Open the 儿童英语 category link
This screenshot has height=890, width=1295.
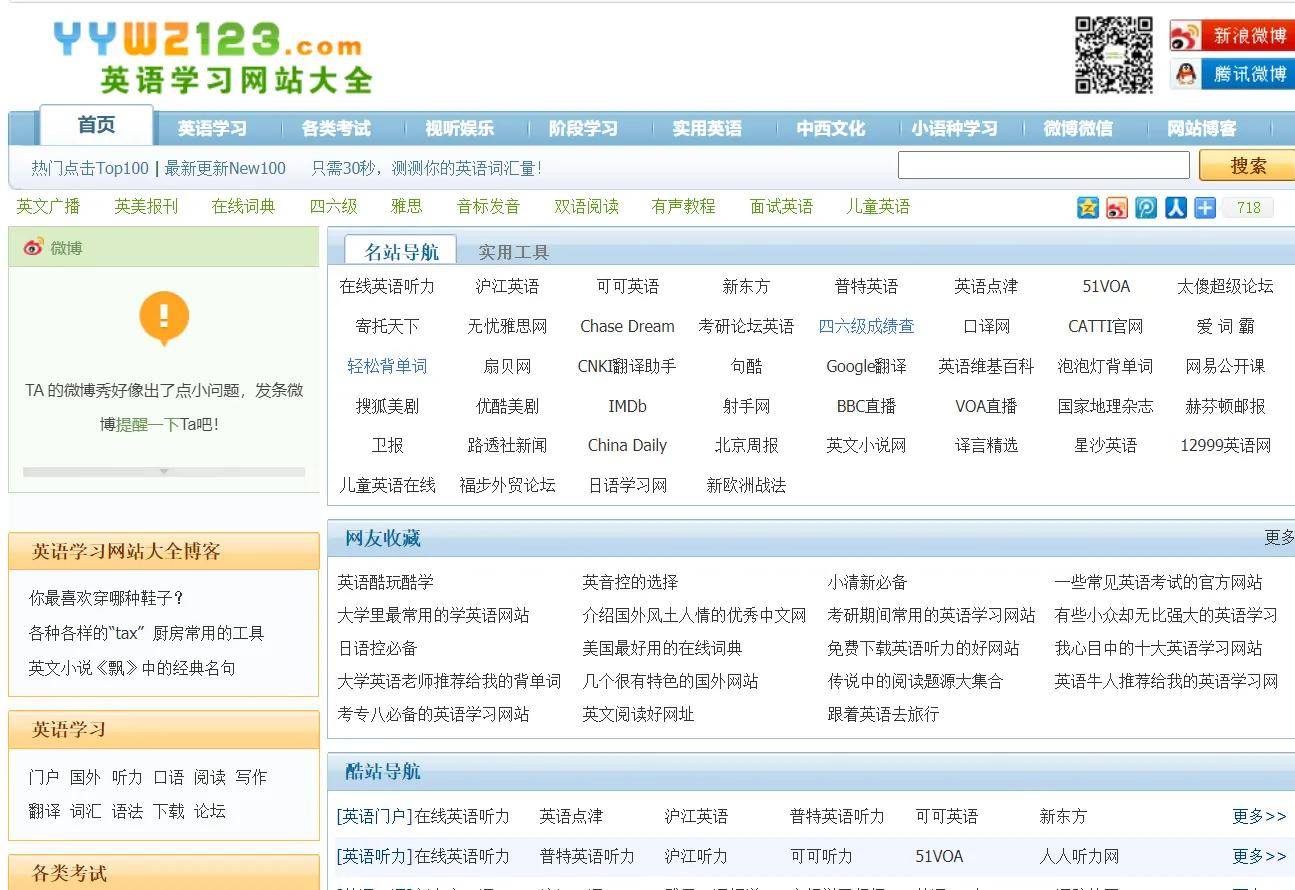point(878,206)
